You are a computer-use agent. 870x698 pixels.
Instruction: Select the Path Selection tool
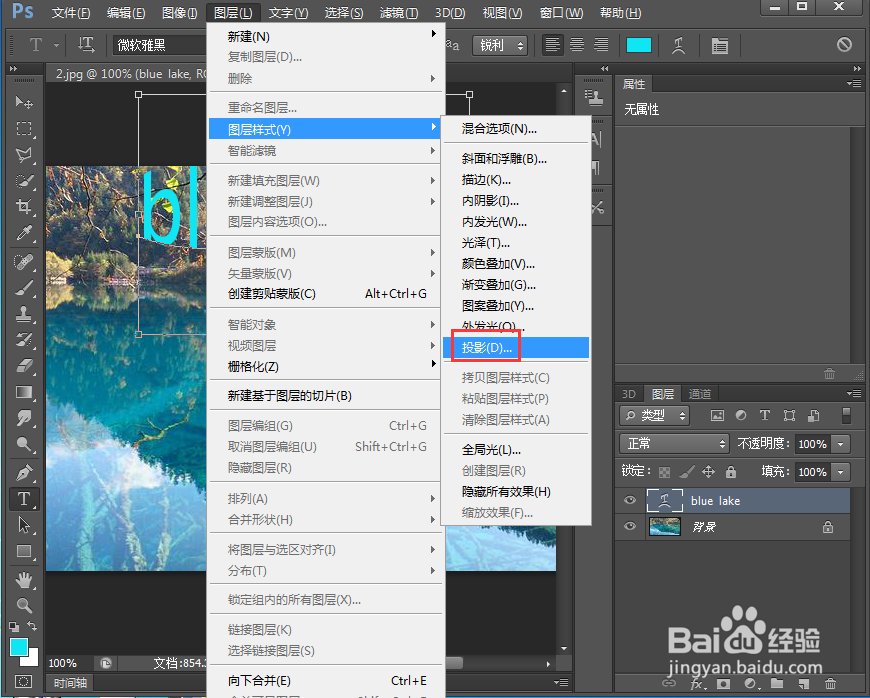click(24, 525)
